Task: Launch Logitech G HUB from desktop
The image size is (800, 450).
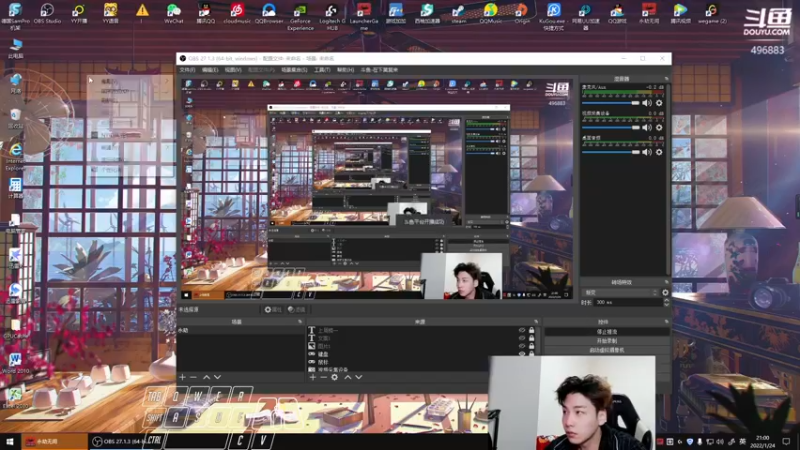Action: click(332, 16)
